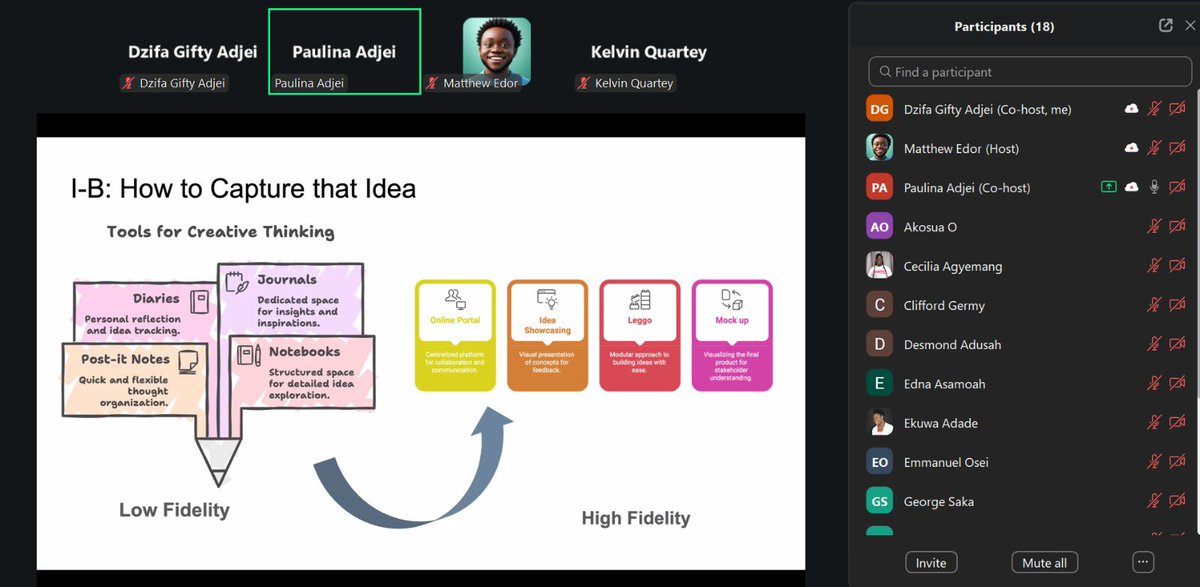The width and height of the screenshot is (1200, 587).
Task: Select 'Ekuwa Adade' participant name
Action: [x=941, y=423]
